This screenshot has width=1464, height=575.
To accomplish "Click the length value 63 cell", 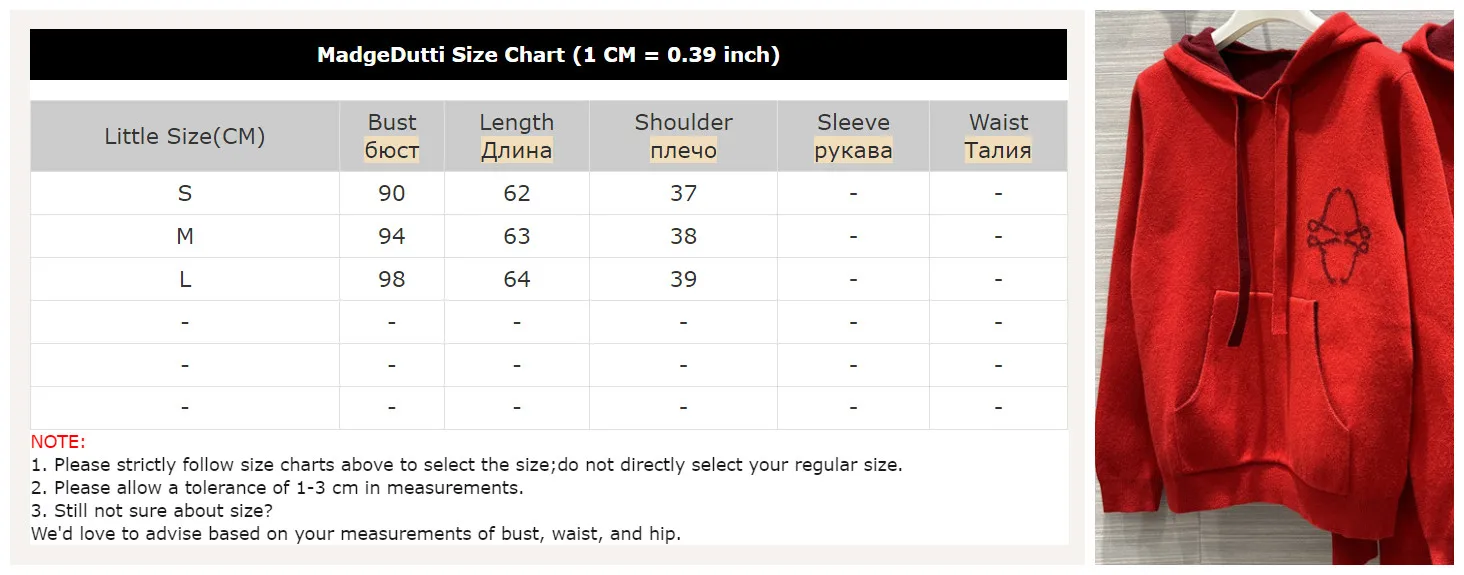I will (x=516, y=236).
